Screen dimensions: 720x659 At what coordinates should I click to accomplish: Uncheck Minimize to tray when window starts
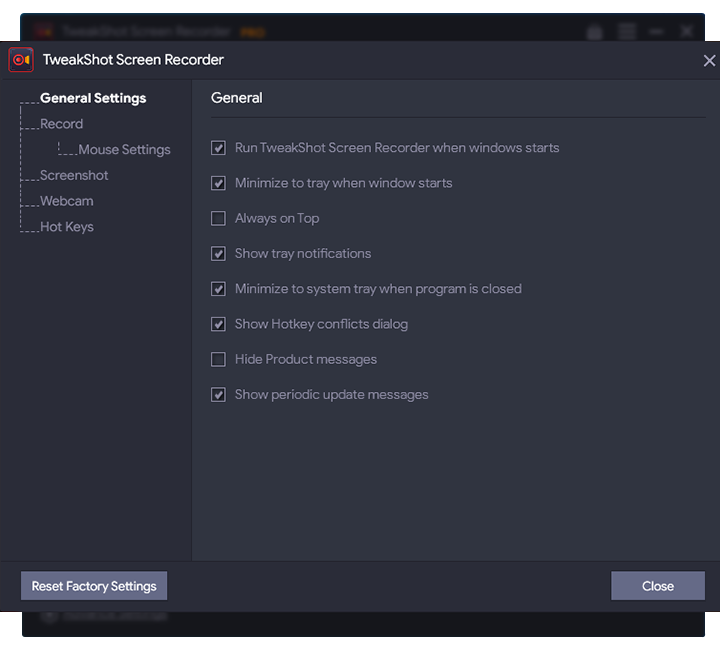pyautogui.click(x=218, y=183)
